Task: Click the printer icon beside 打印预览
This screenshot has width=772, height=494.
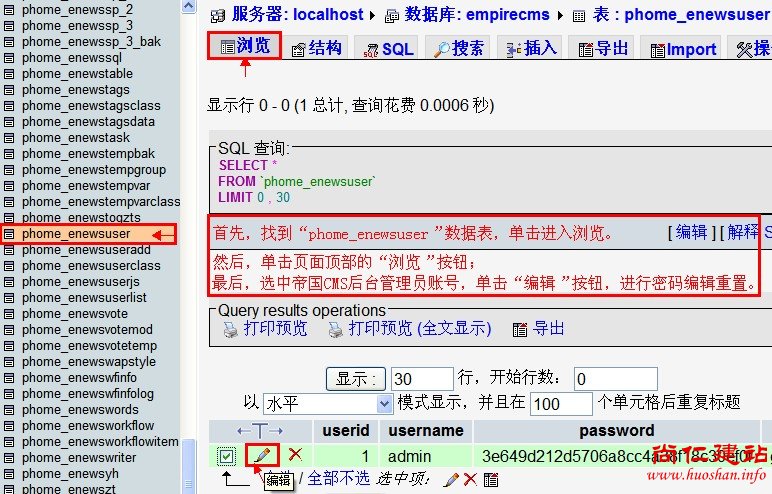Action: click(230, 329)
